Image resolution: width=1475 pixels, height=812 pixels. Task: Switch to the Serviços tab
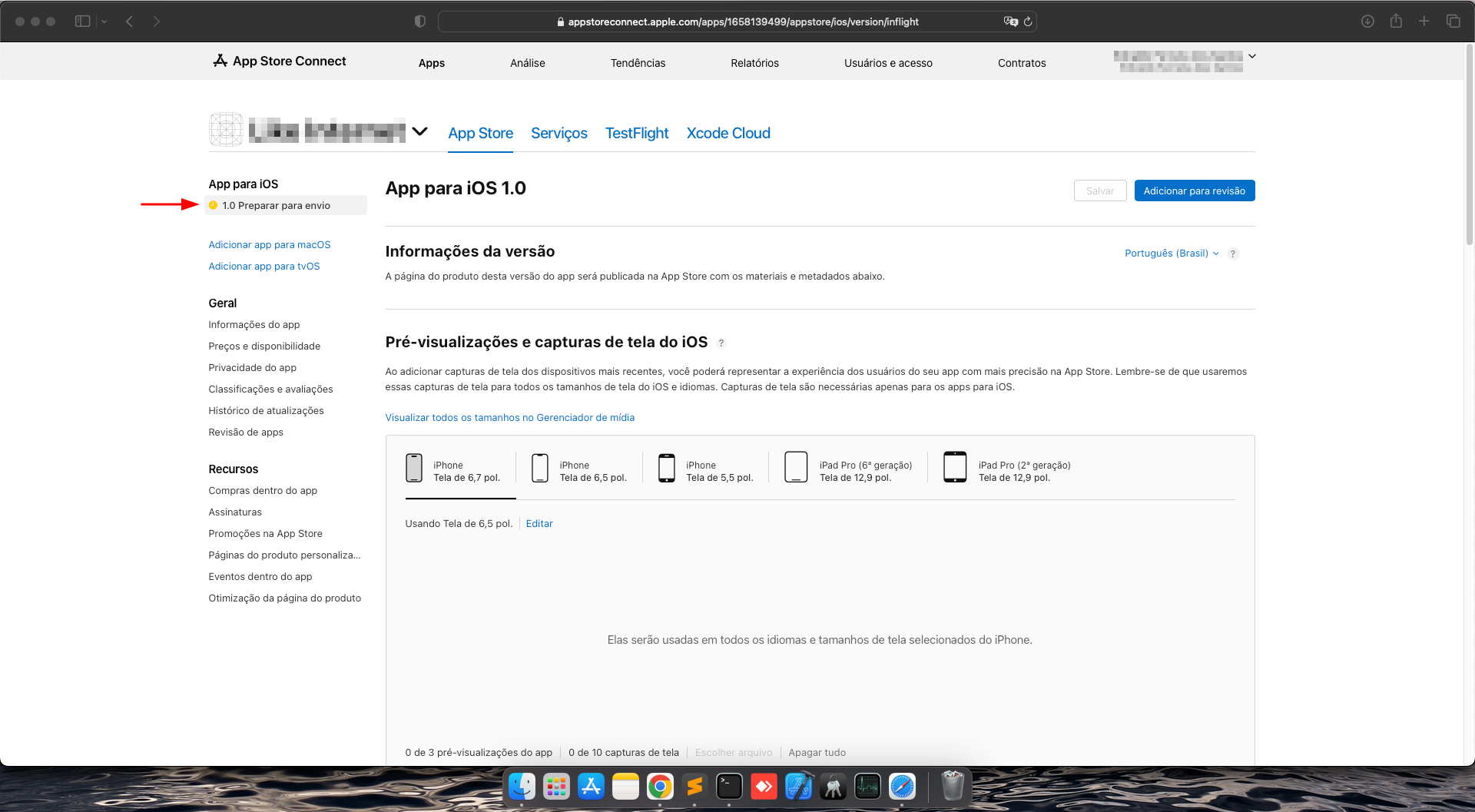point(559,133)
